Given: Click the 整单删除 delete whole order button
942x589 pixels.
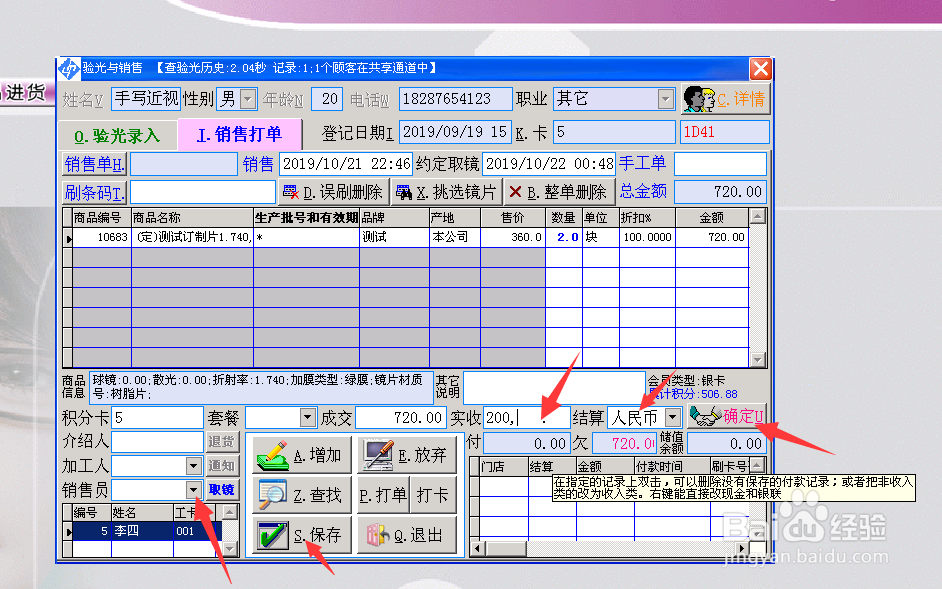Looking at the screenshot, I should coord(559,192).
